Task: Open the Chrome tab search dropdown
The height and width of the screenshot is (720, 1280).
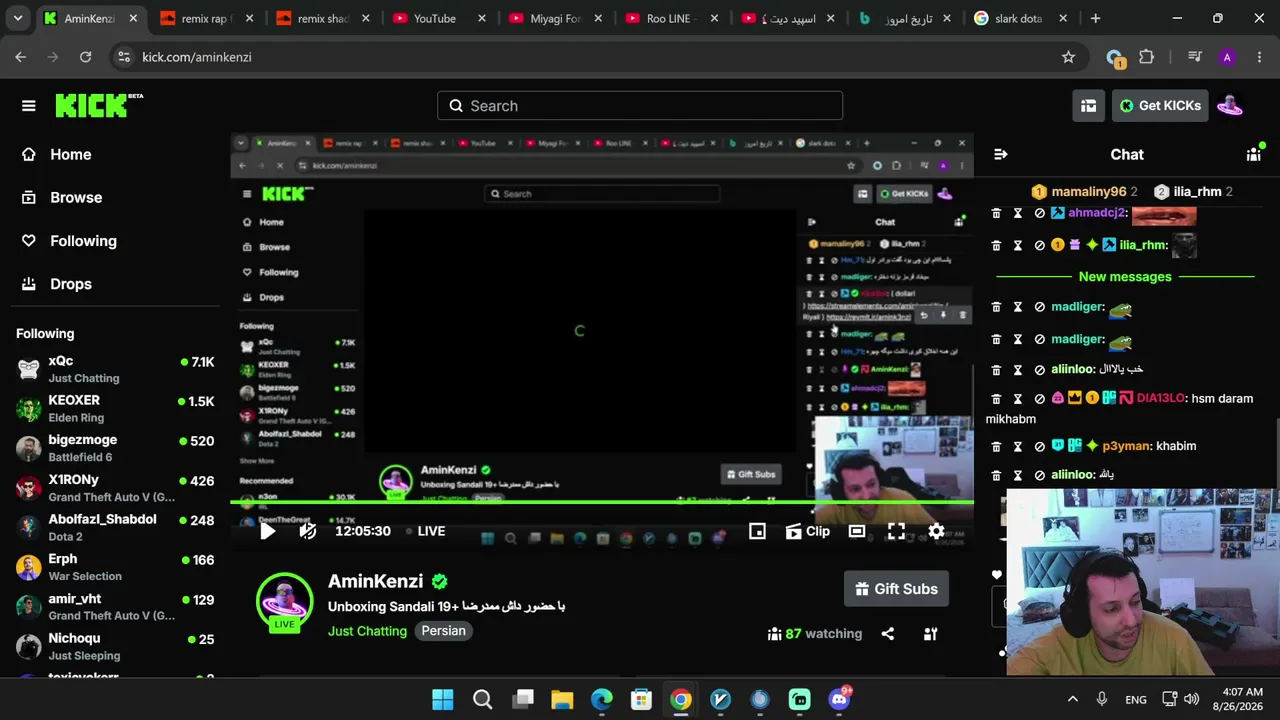Action: click(x=18, y=18)
